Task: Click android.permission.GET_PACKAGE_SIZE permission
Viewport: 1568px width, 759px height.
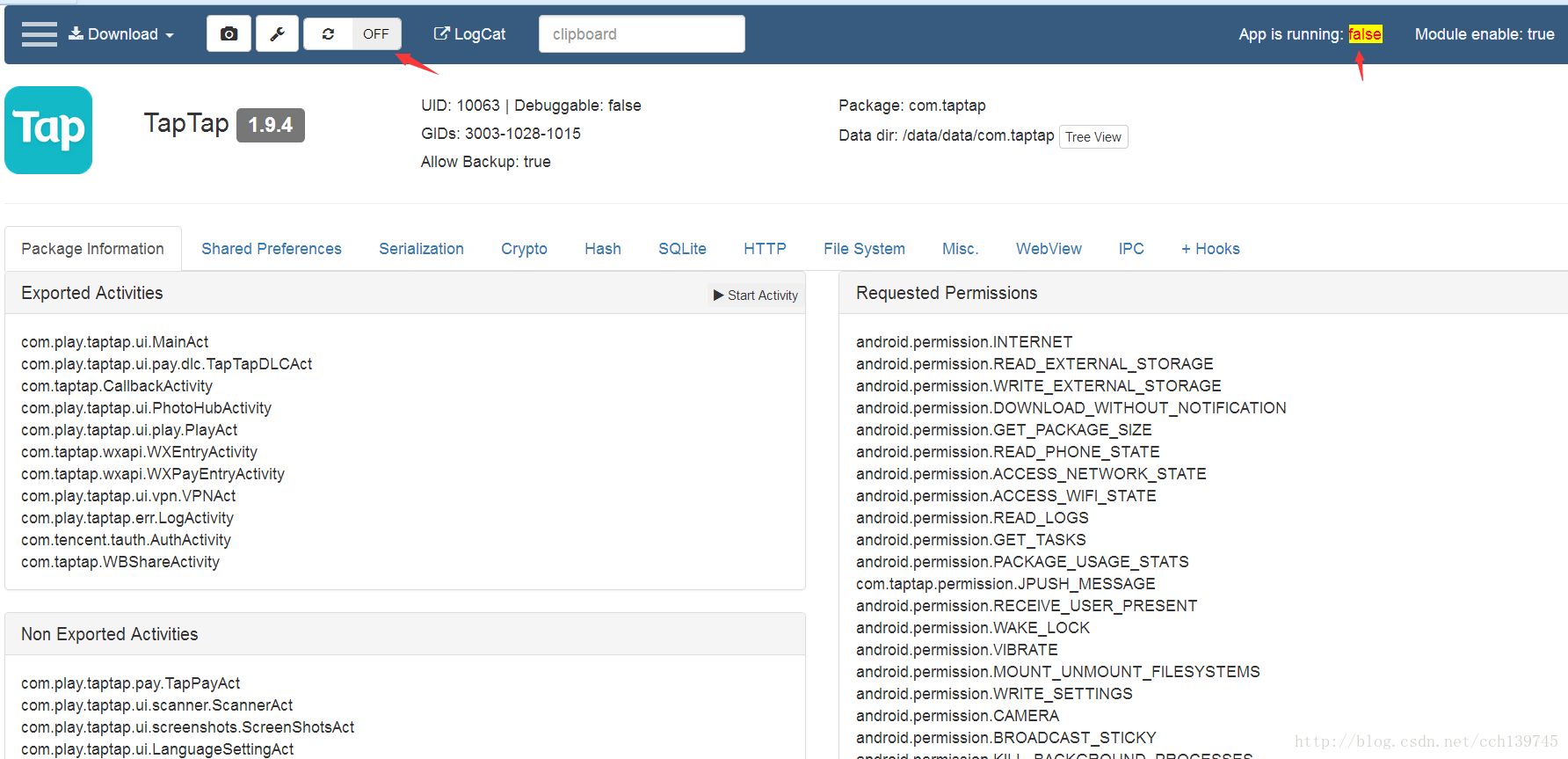Action: pyautogui.click(x=1004, y=430)
